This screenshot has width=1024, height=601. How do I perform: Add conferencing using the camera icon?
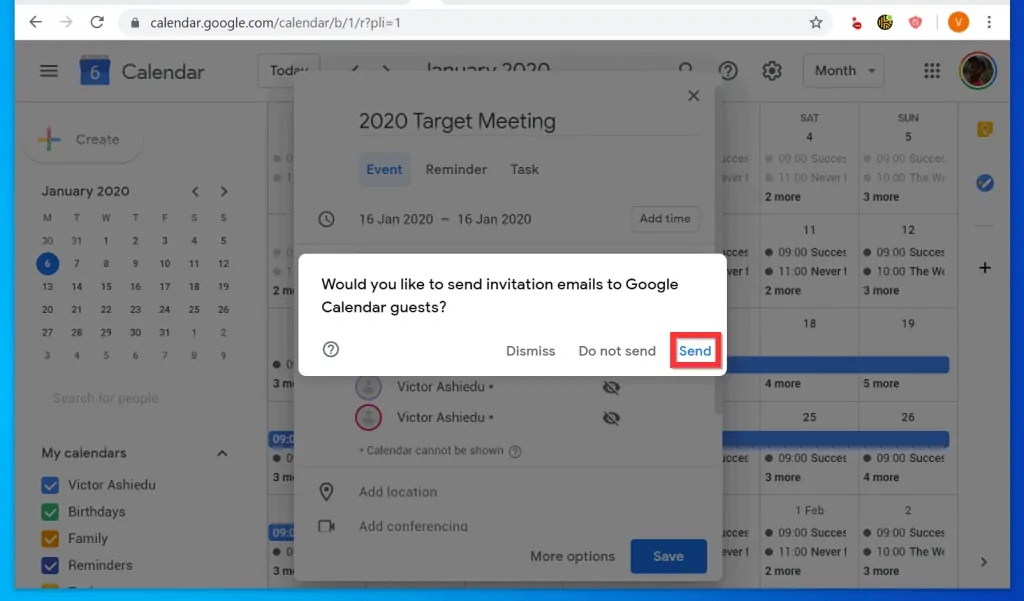coord(325,527)
